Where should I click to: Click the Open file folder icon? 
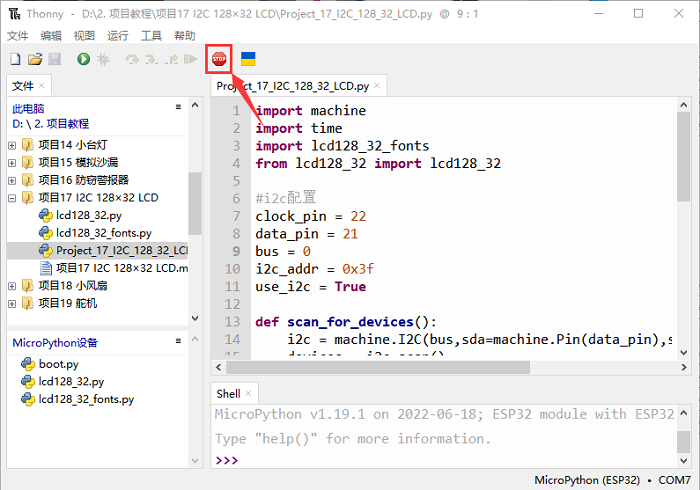coord(35,60)
